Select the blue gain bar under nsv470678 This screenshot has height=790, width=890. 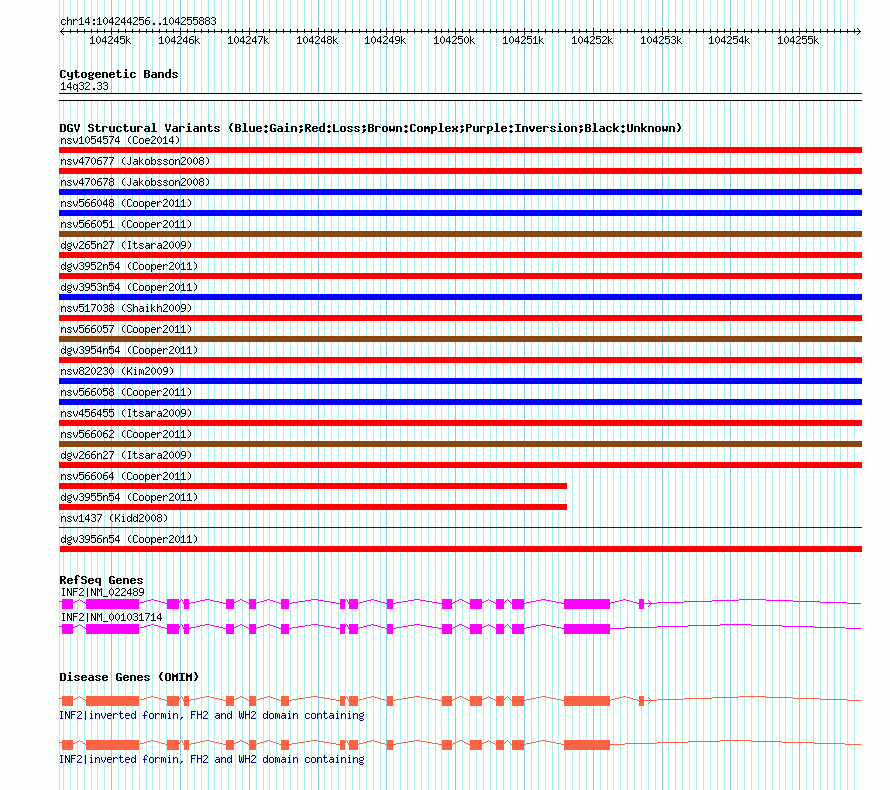coord(460,192)
